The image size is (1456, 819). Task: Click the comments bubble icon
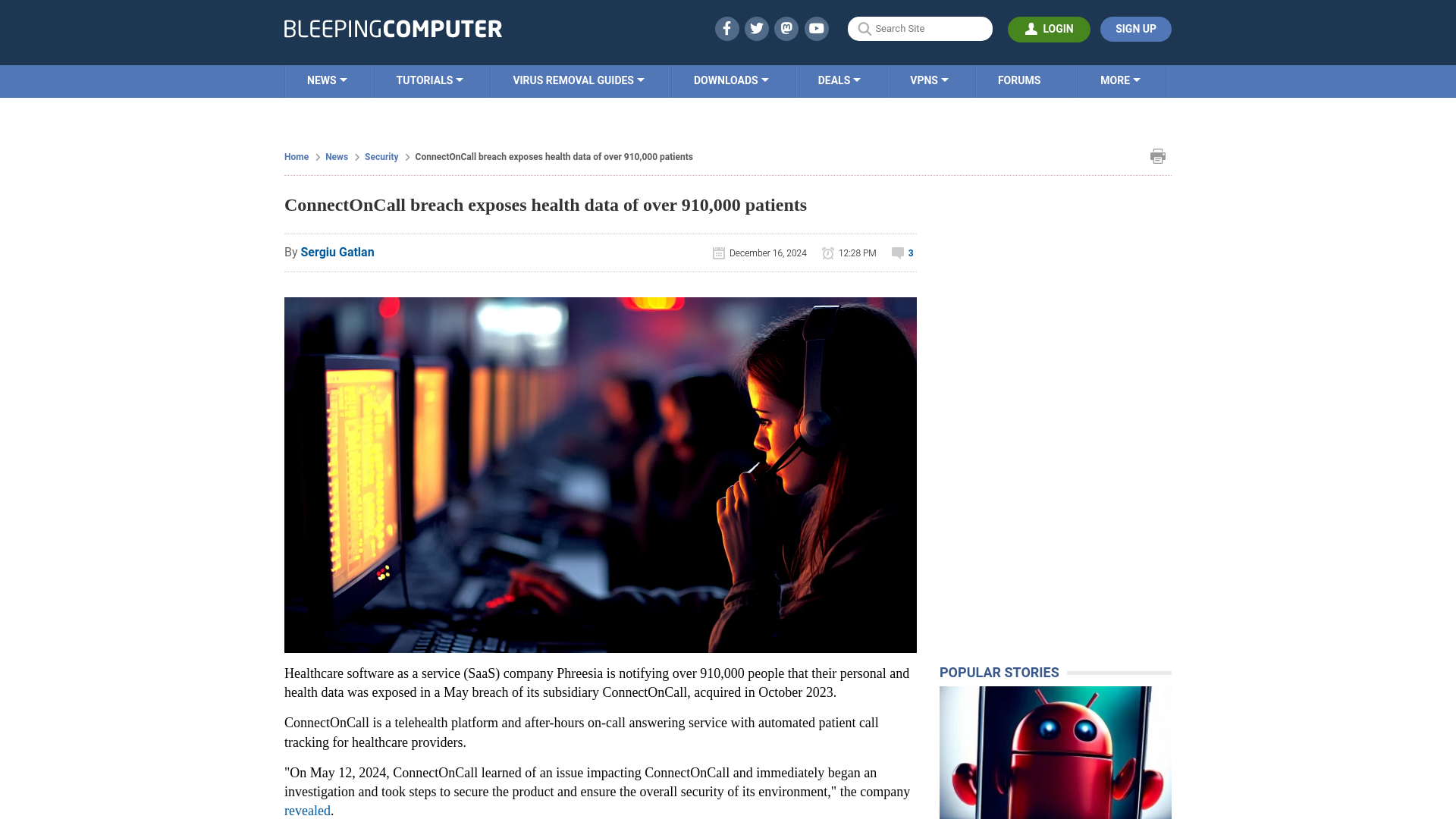coord(898,253)
